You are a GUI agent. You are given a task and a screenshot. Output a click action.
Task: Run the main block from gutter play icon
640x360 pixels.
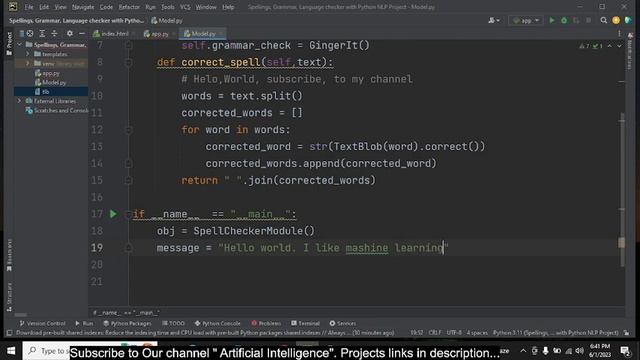click(113, 214)
